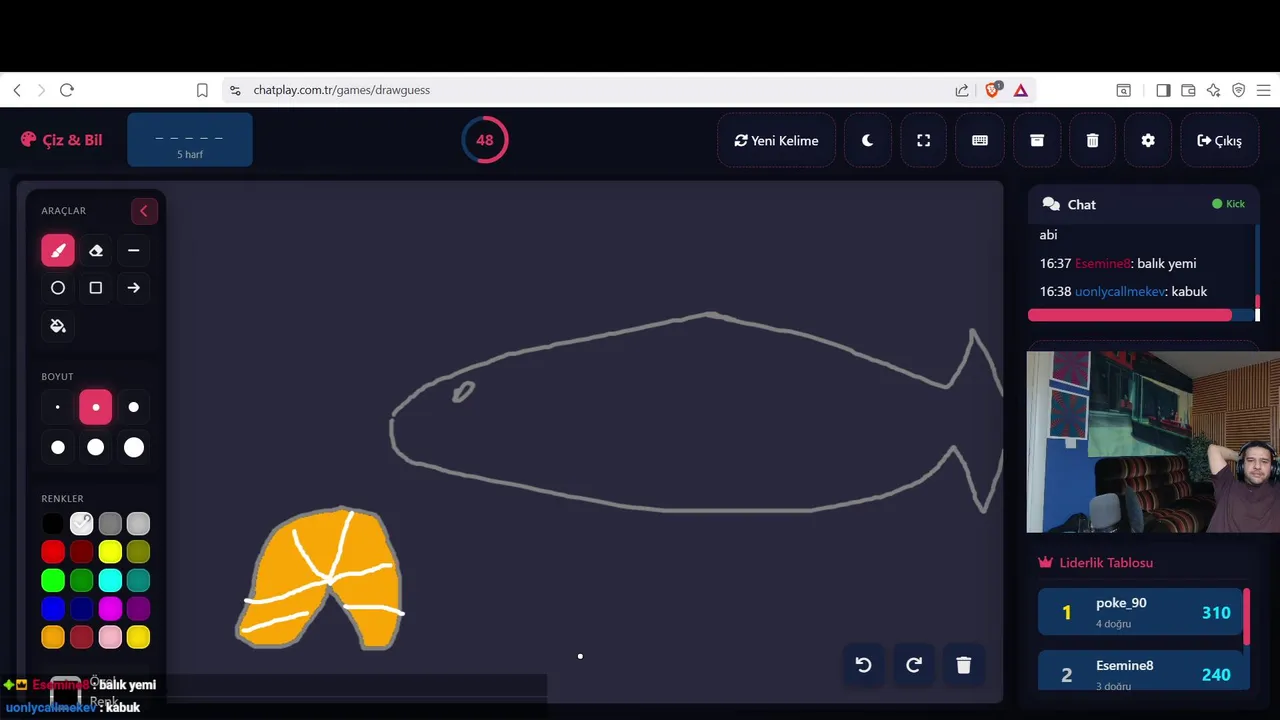Select poke_90 leaderboard entry

[1140, 612]
